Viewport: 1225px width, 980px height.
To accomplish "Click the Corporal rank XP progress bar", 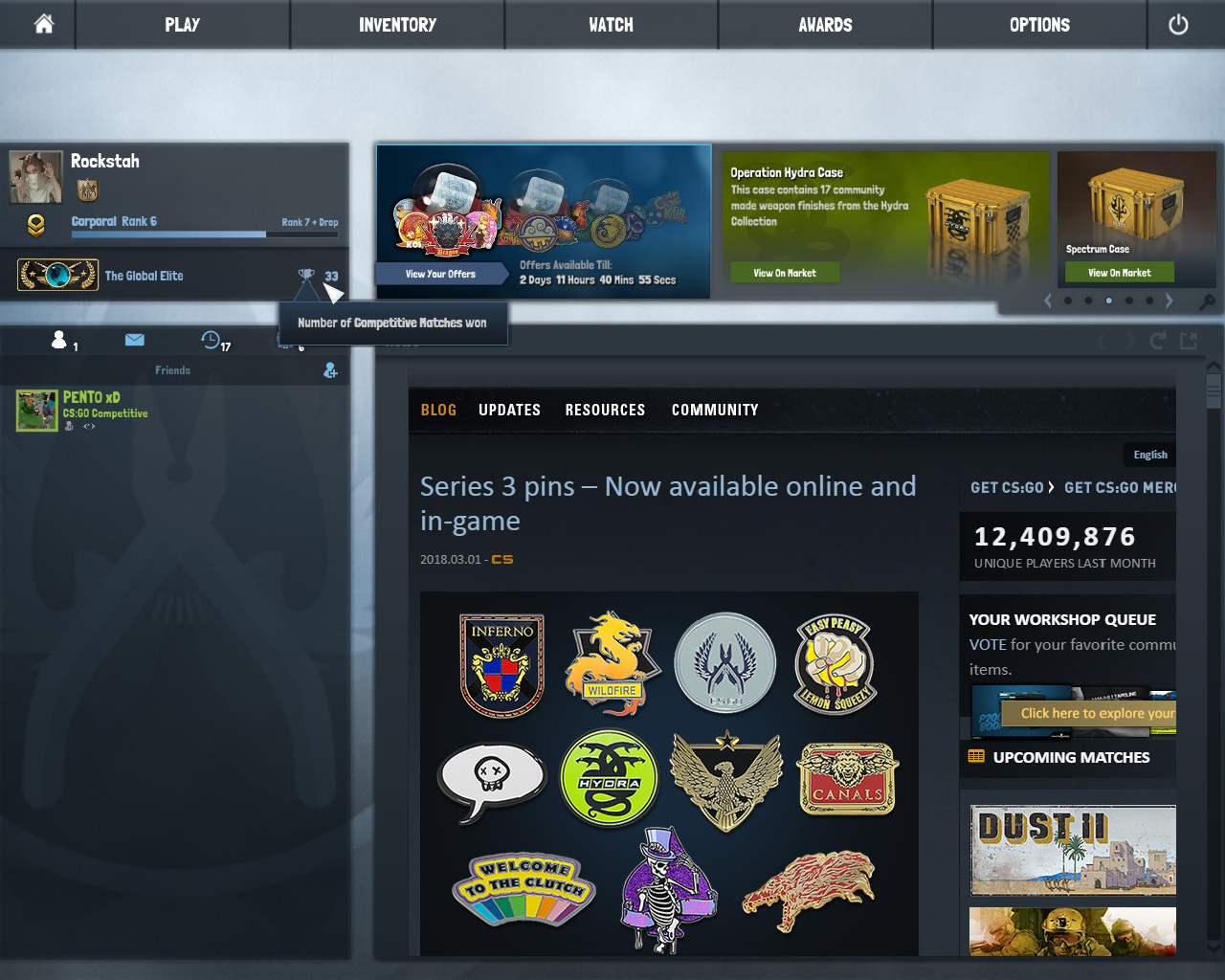I will pos(205,234).
